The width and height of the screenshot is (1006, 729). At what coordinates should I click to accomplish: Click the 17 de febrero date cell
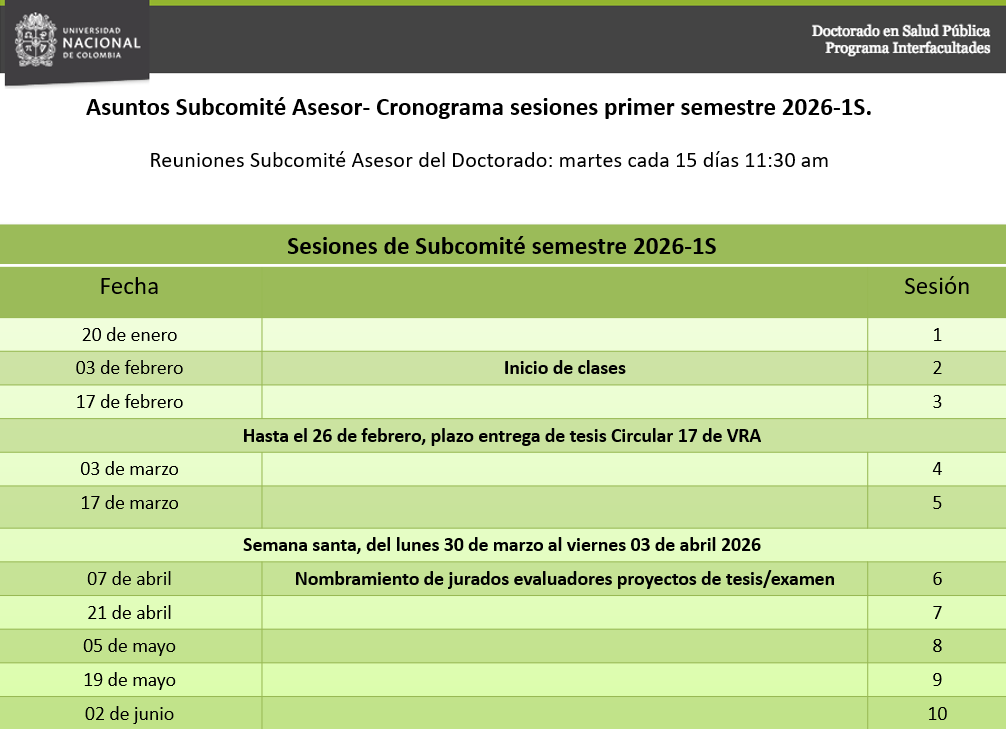(129, 402)
